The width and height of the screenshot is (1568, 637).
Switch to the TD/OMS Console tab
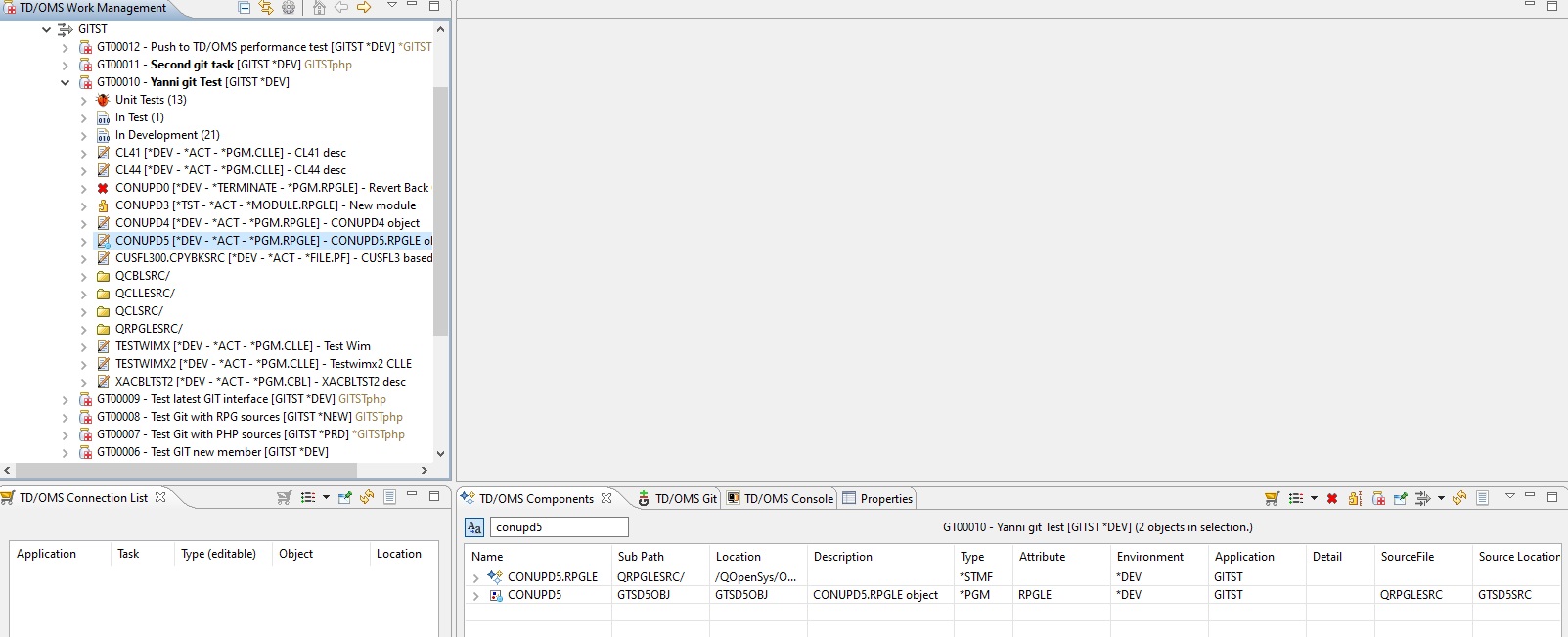[x=780, y=499]
